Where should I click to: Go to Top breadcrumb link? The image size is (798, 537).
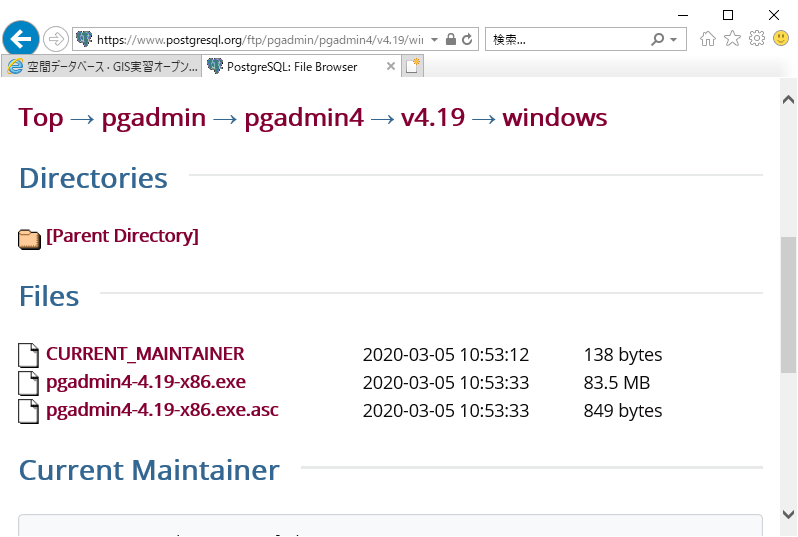click(x=41, y=118)
